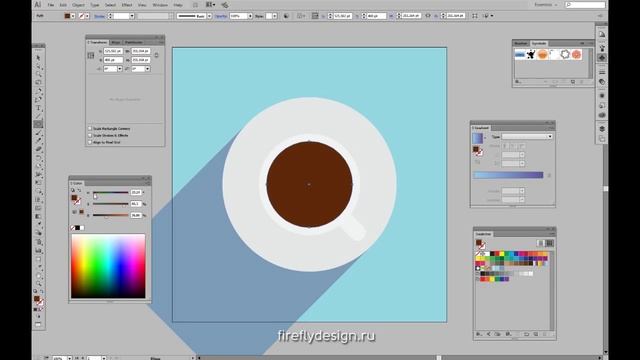Open the Artboards icon below Layers in dock

pyautogui.click(x=602, y=139)
